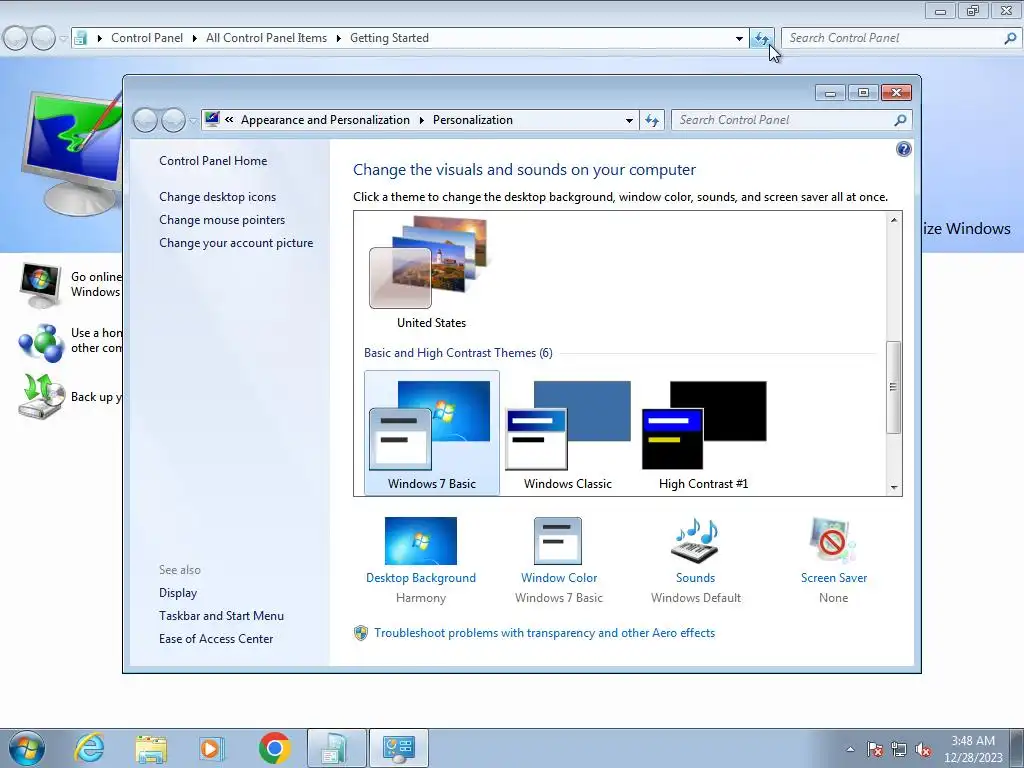Open Change desktop icons link

(217, 197)
